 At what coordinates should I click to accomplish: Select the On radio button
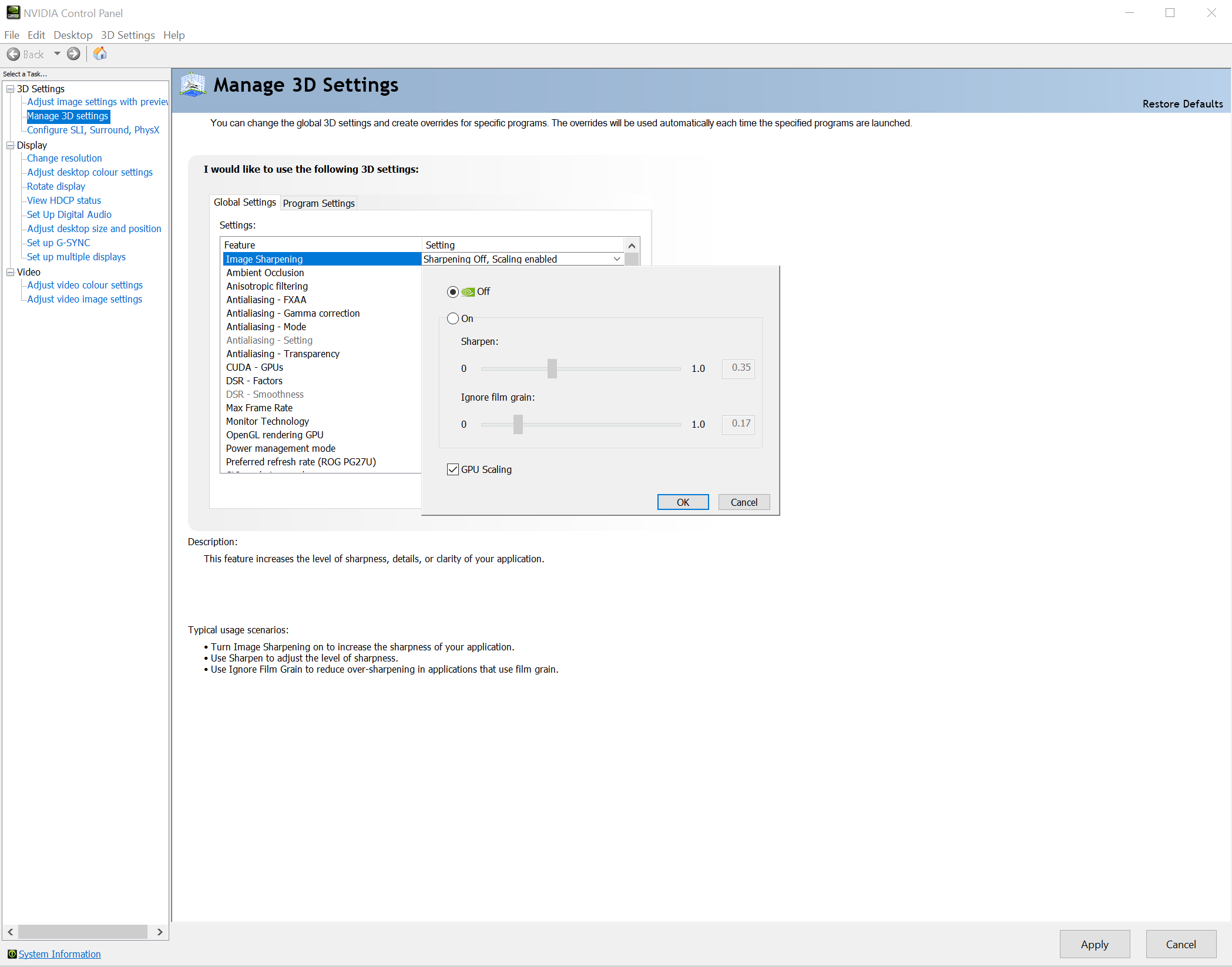(452, 318)
